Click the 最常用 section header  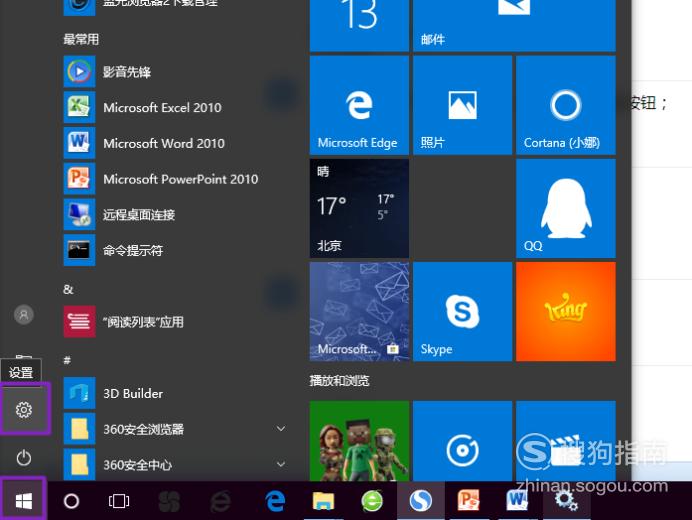pyautogui.click(x=81, y=39)
